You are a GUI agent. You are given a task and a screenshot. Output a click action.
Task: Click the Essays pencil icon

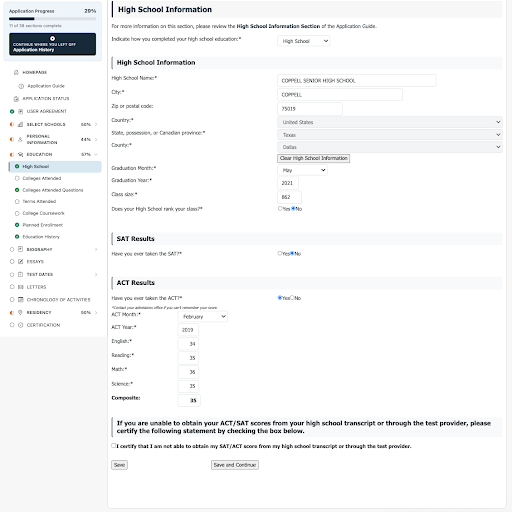[20, 262]
